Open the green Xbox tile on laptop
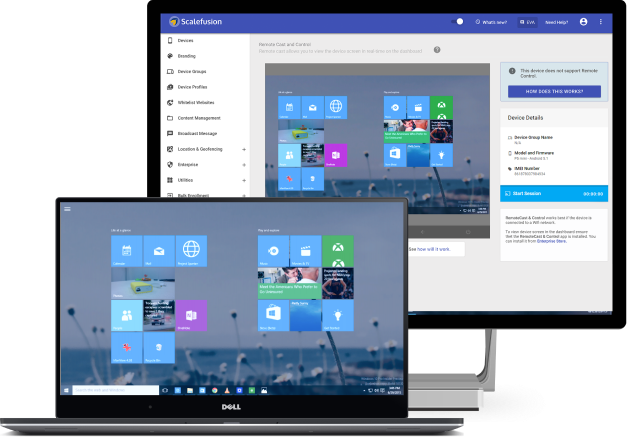Image resolution: width=627 pixels, height=438 pixels. (338, 251)
